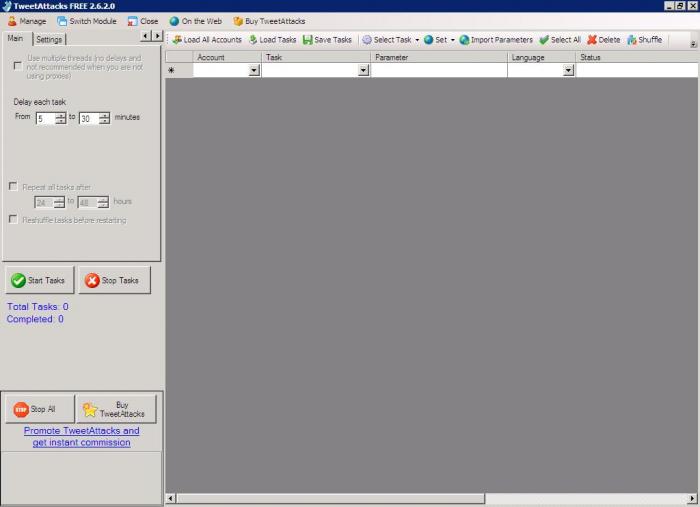Open the Account column dropdown
The width and height of the screenshot is (700, 507).
(254, 70)
